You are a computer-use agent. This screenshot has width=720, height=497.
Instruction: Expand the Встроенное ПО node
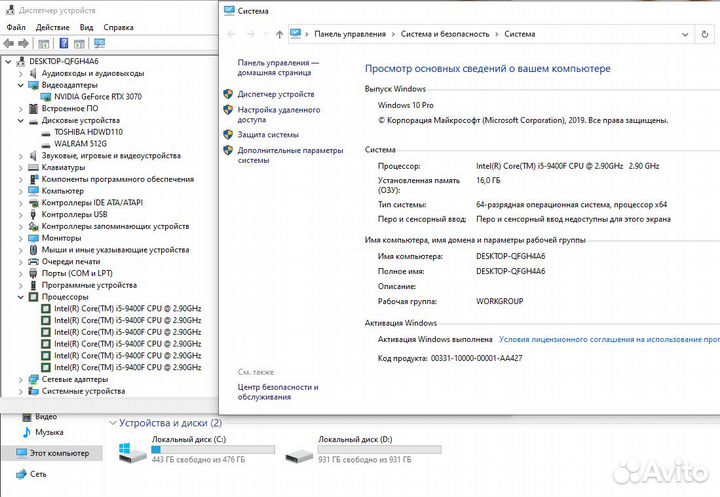coord(20,109)
